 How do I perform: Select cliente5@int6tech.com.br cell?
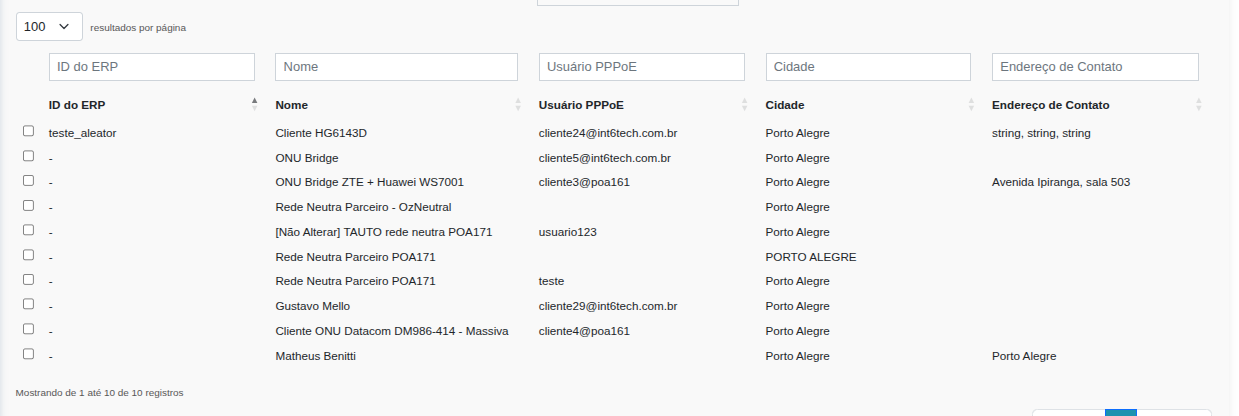[605, 158]
